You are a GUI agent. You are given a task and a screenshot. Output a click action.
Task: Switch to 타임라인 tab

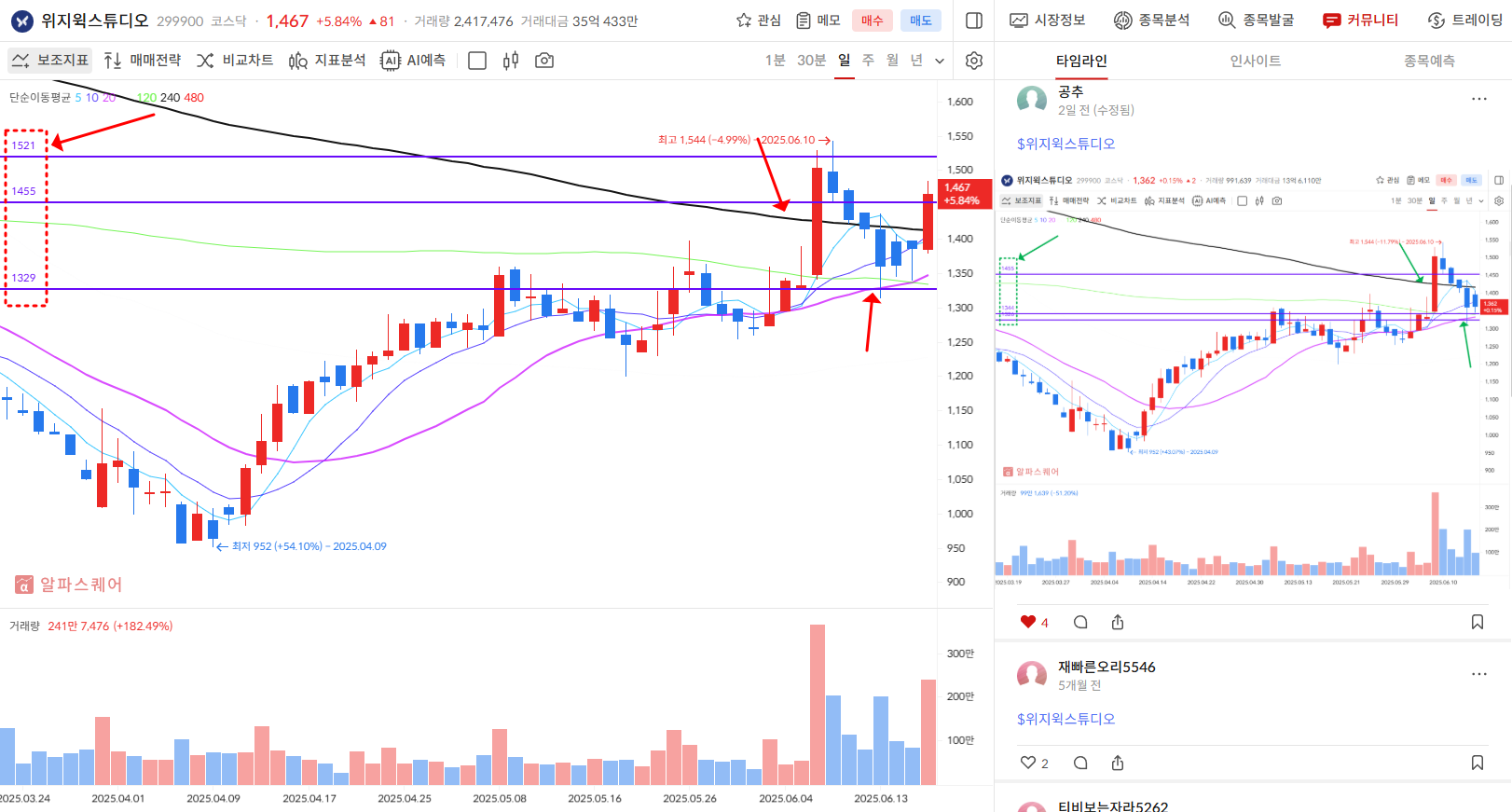(x=1081, y=62)
